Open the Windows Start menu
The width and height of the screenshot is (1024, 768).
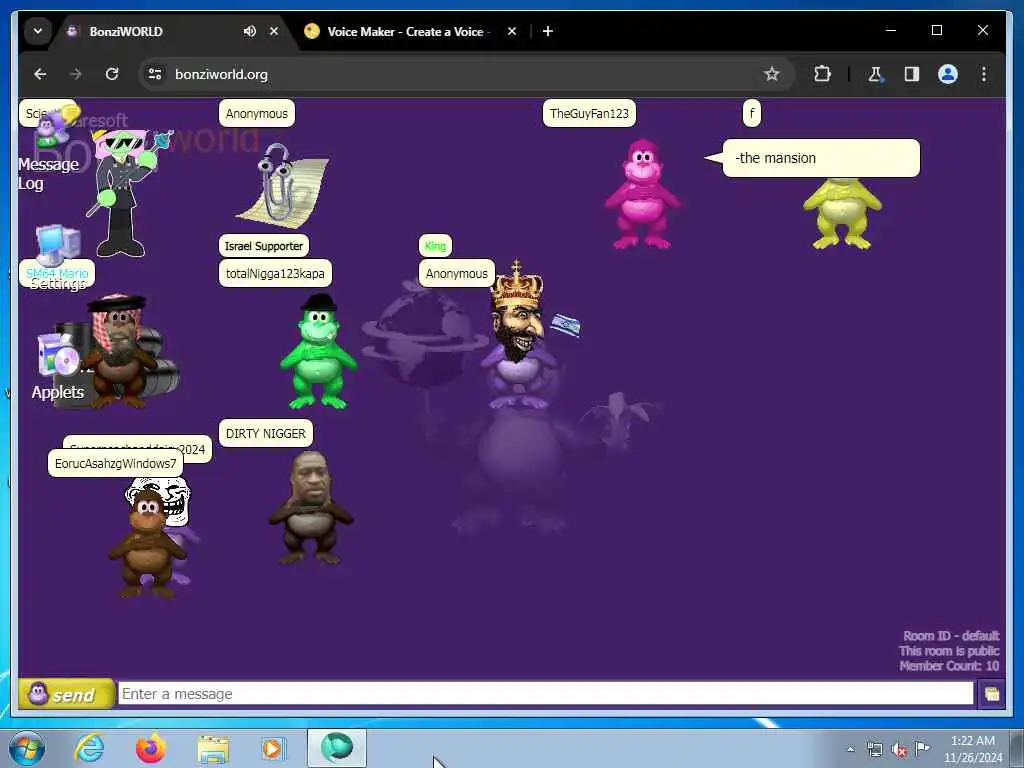(x=27, y=748)
